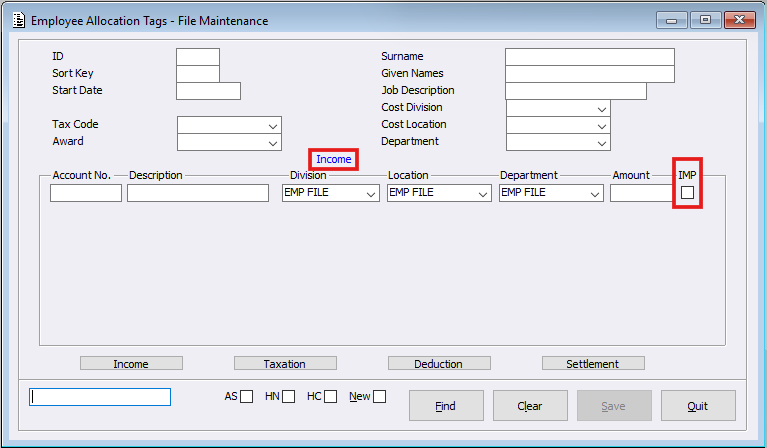Enable the AS checkbox
Viewport: 767px width, 448px height.
point(246,396)
